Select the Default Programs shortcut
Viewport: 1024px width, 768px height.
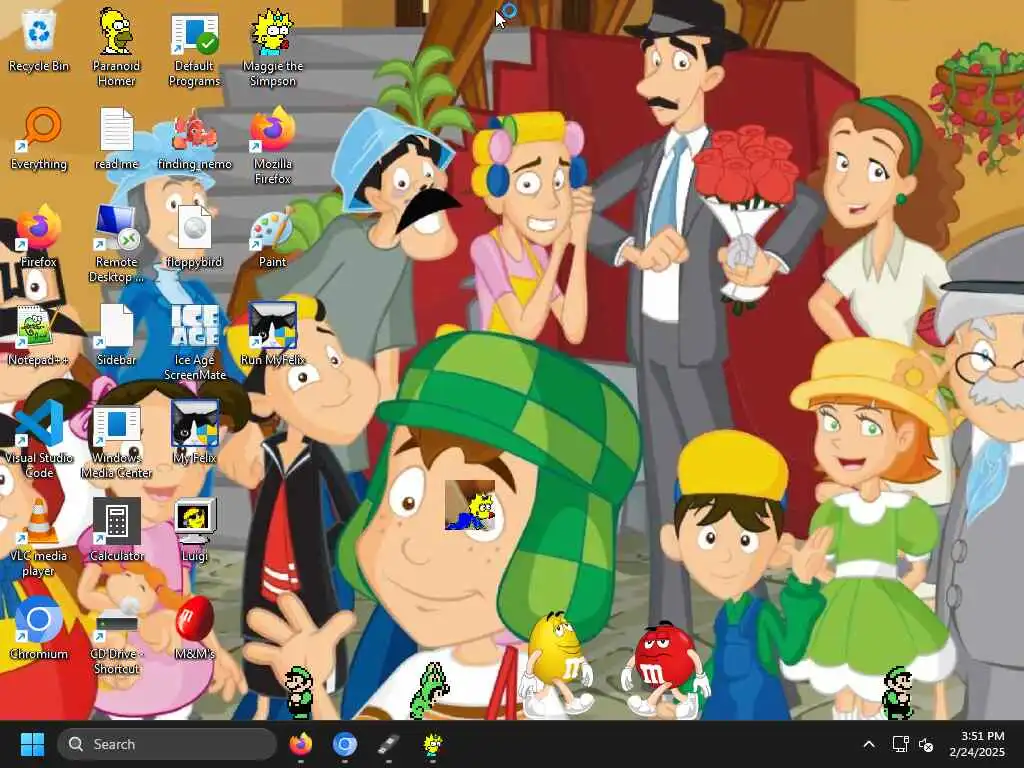tap(195, 47)
